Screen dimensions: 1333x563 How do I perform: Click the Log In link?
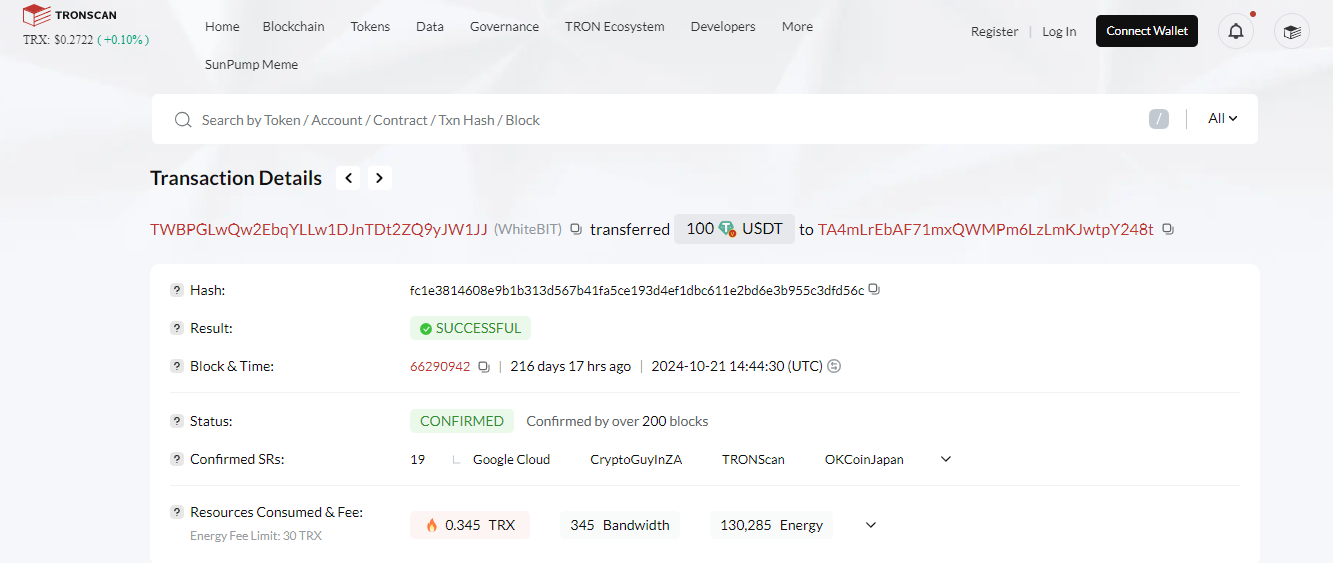1059,32
